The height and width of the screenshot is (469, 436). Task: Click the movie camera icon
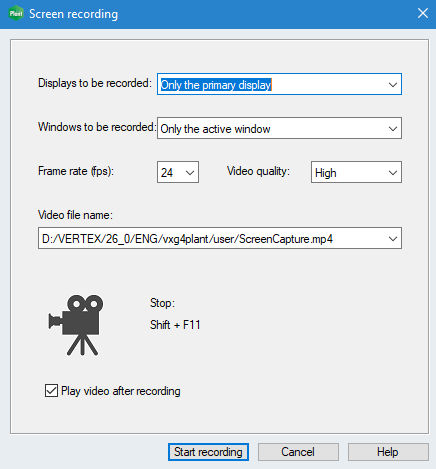76,325
